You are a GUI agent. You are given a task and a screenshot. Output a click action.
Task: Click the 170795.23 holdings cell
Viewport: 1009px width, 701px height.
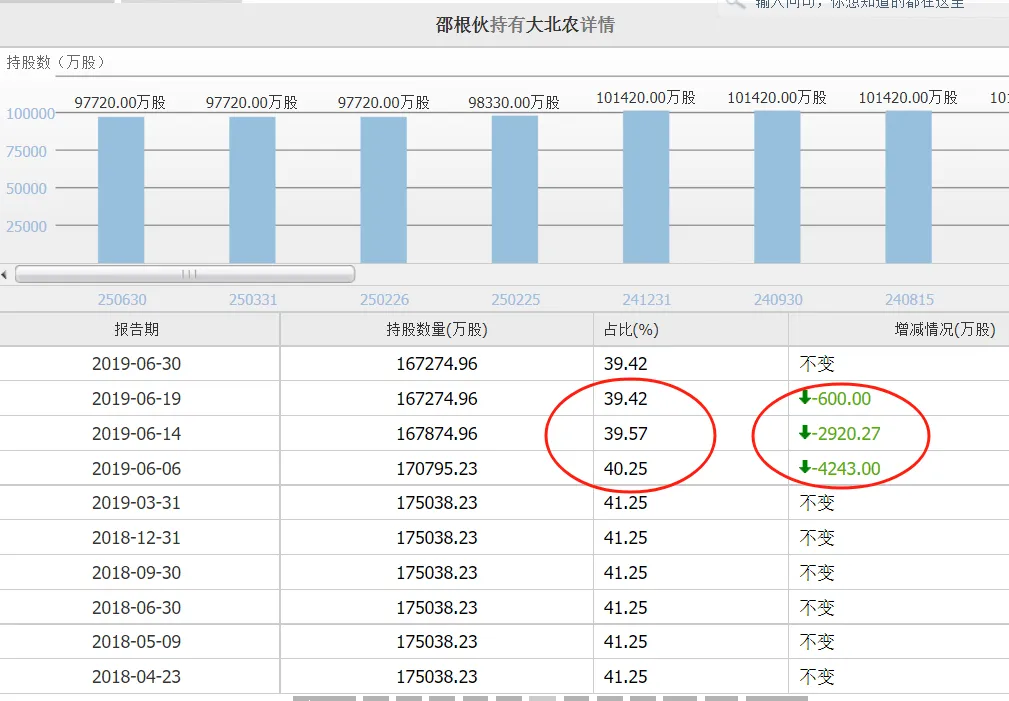pos(437,468)
